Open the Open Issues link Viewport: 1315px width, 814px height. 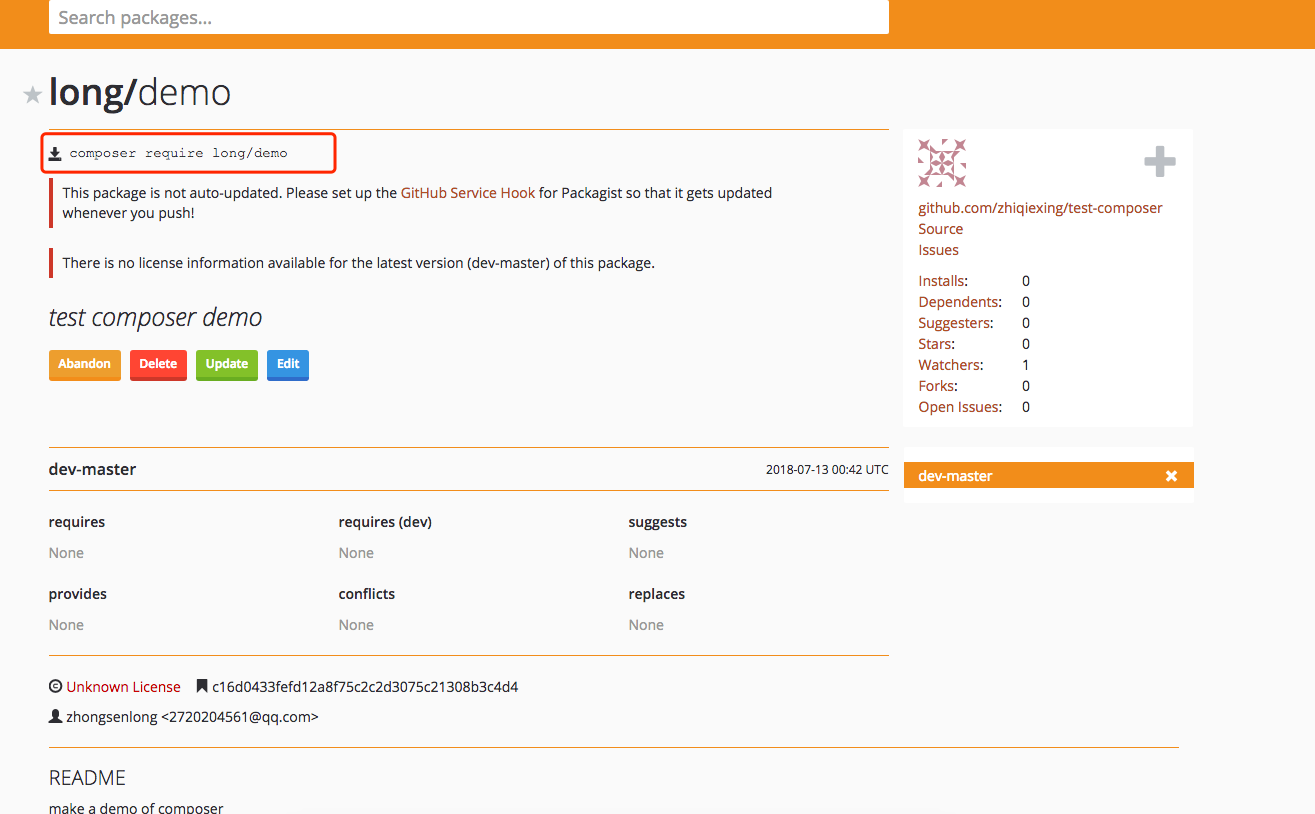[958, 407]
